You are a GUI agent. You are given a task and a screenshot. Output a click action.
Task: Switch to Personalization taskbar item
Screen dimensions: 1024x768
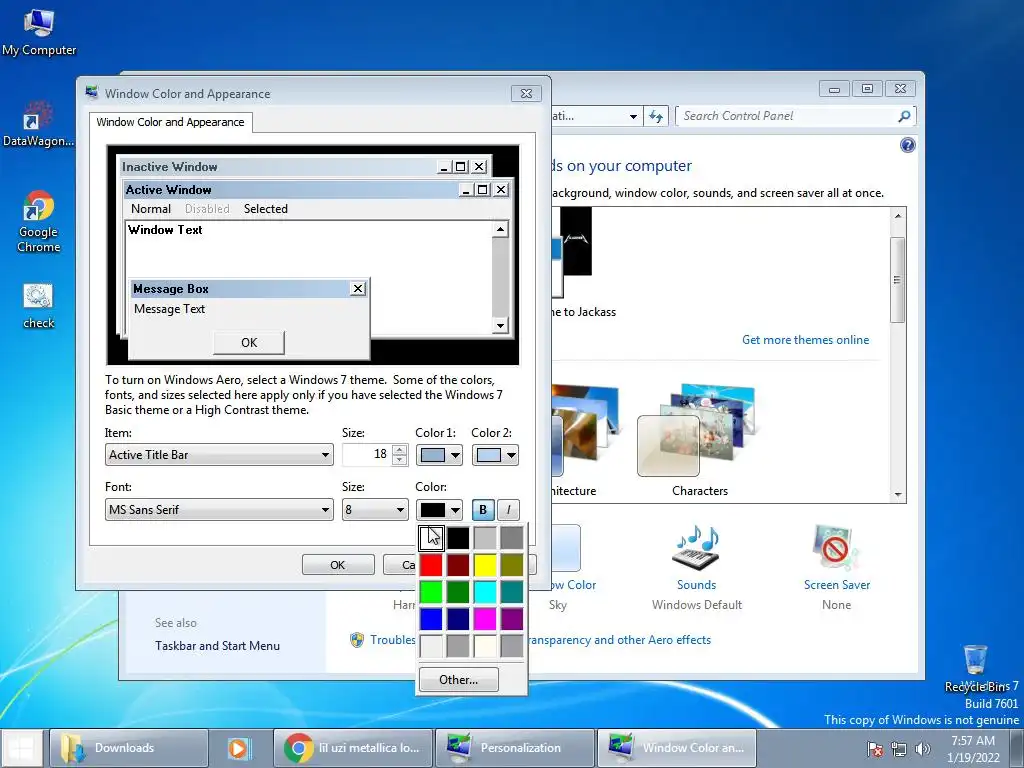pos(515,748)
